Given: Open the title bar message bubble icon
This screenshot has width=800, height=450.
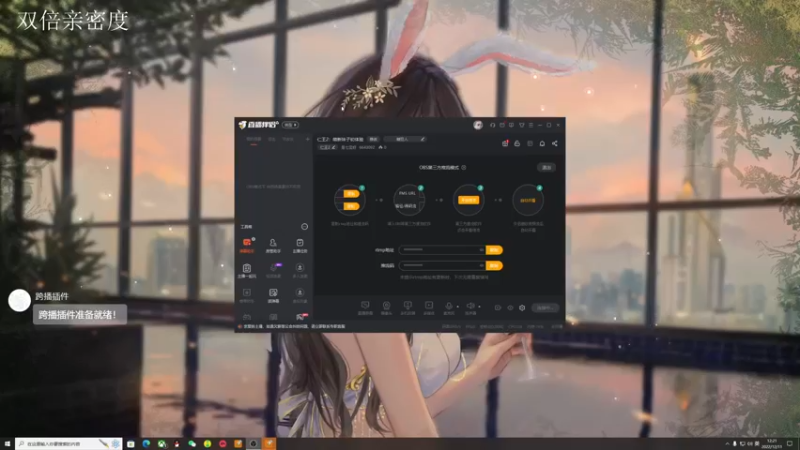Looking at the screenshot, I should tap(511, 125).
